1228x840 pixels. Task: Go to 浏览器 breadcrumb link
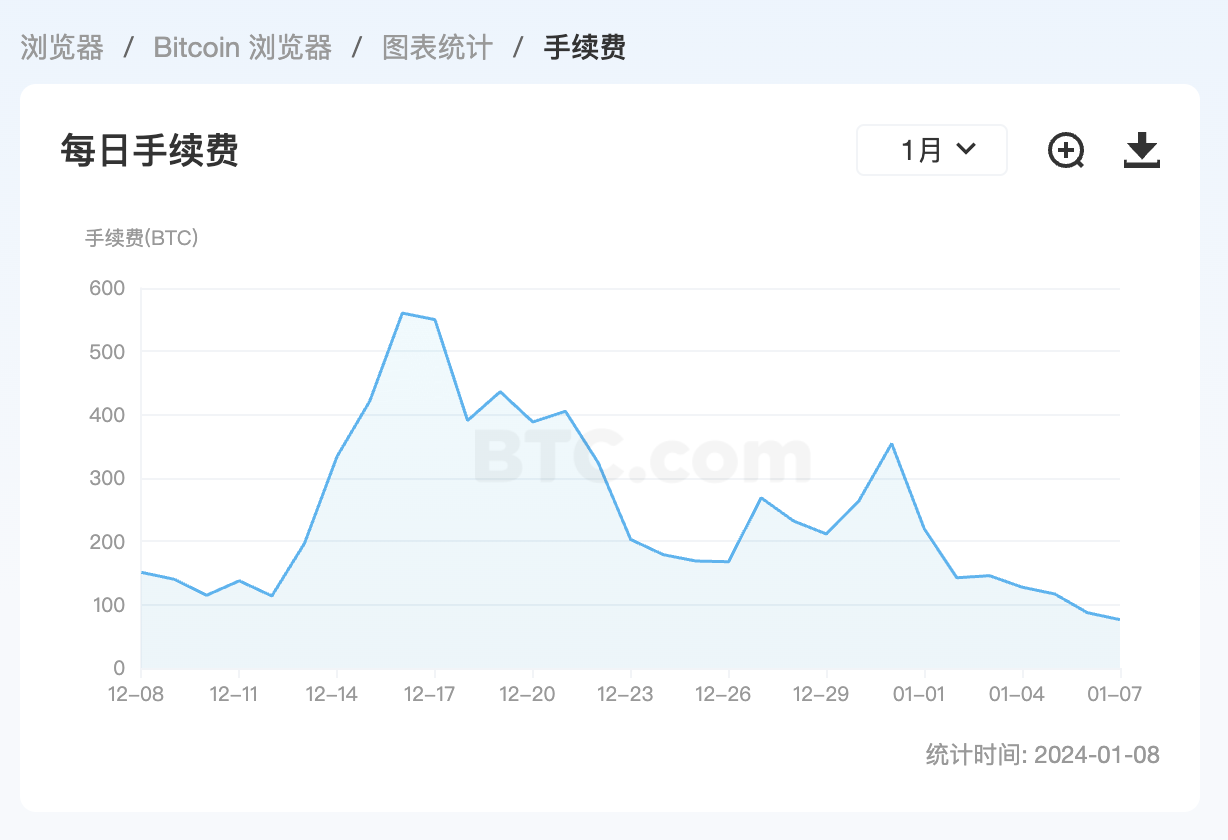(x=62, y=47)
